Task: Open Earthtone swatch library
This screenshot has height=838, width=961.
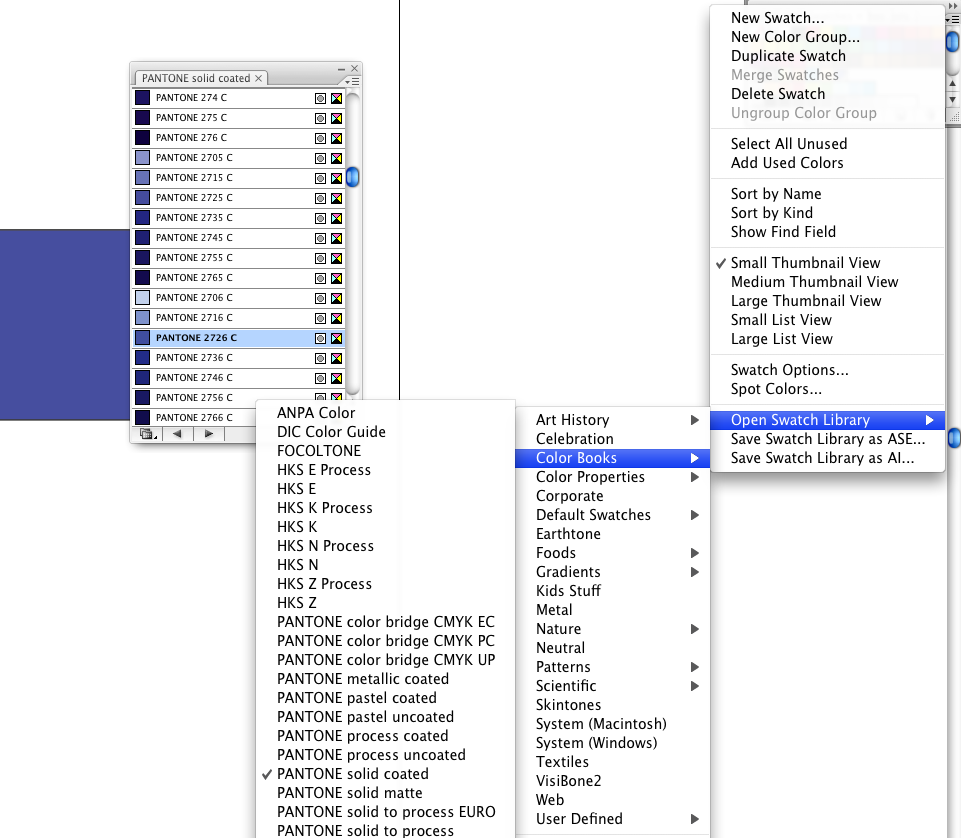Action: point(568,534)
